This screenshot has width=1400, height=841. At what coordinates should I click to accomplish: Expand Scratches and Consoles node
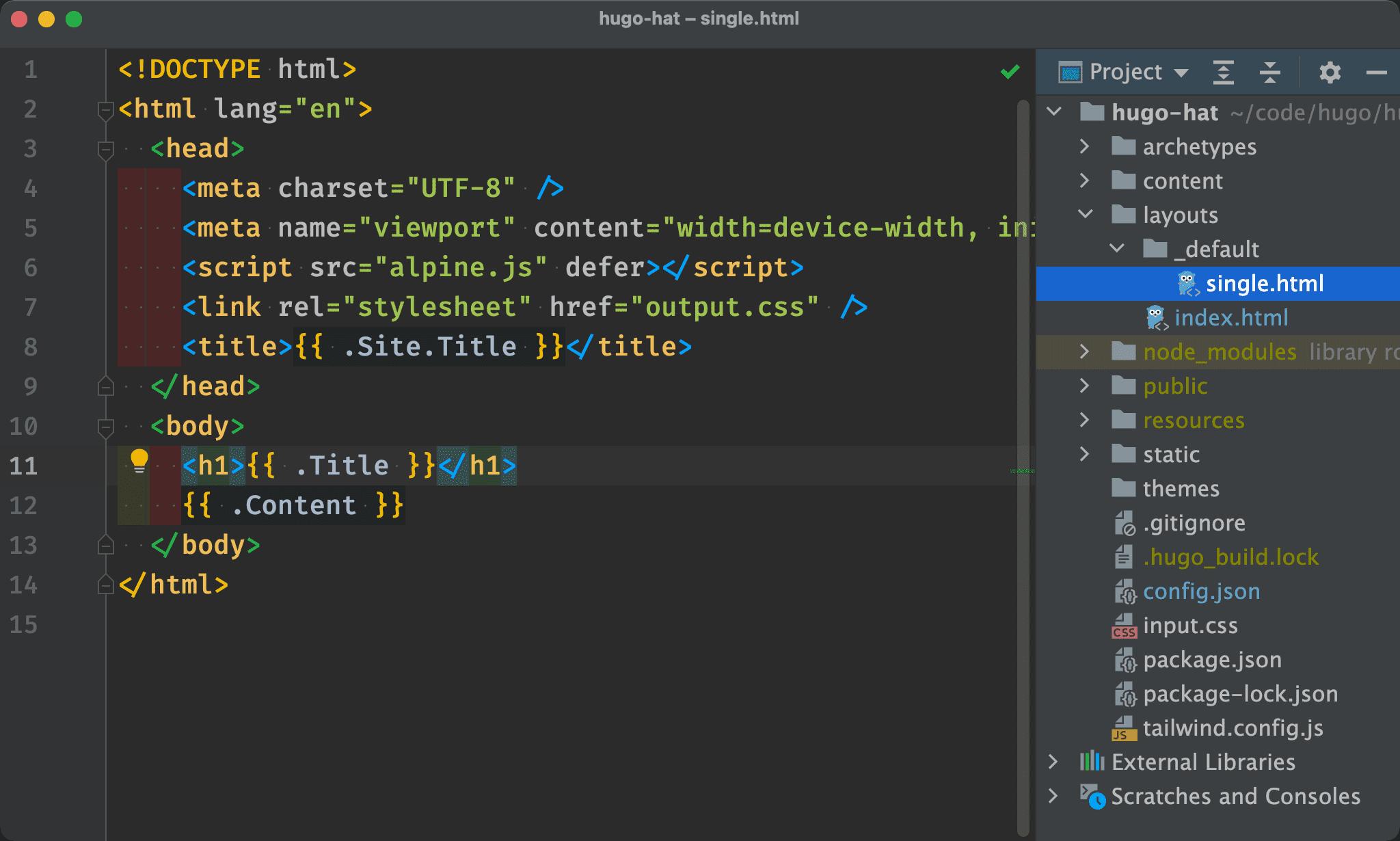(1053, 795)
